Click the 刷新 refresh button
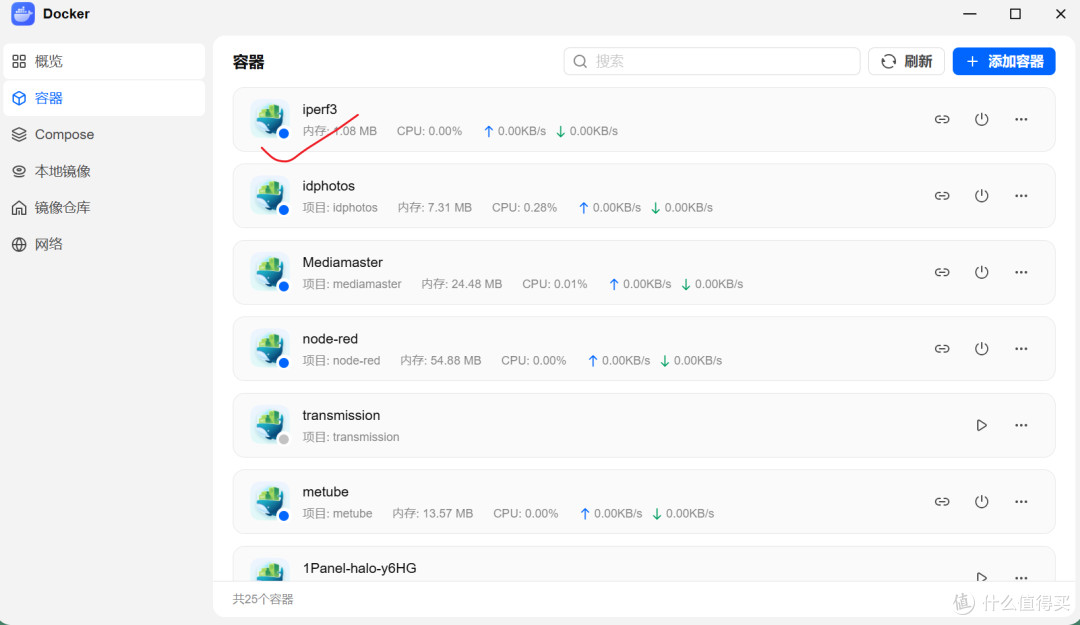 pyautogui.click(x=906, y=61)
